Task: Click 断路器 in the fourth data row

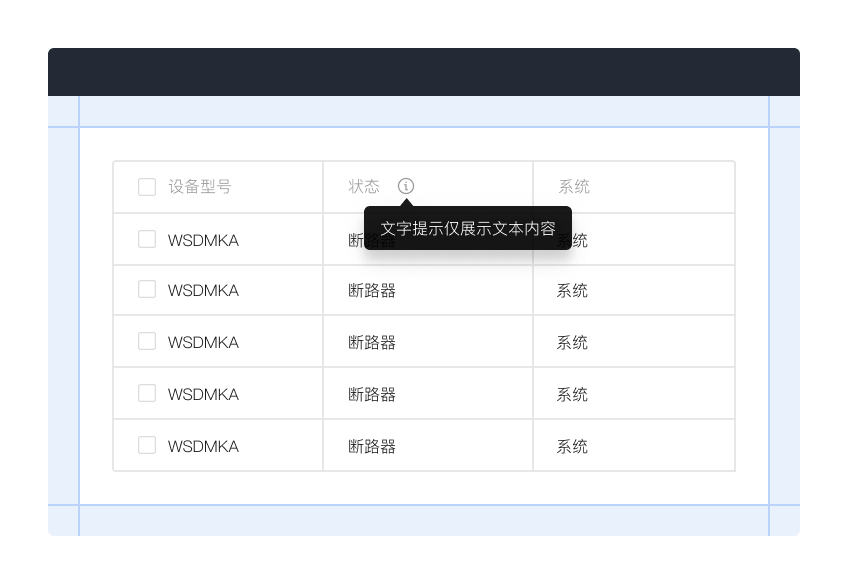Action: click(372, 393)
